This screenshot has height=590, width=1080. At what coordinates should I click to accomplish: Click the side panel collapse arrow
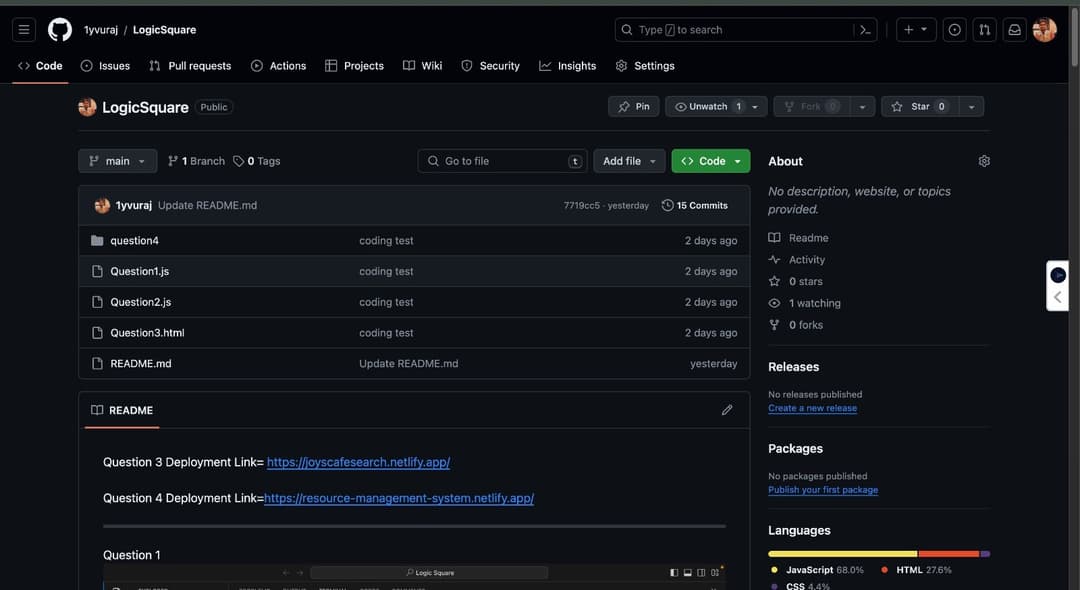pyautogui.click(x=1057, y=297)
